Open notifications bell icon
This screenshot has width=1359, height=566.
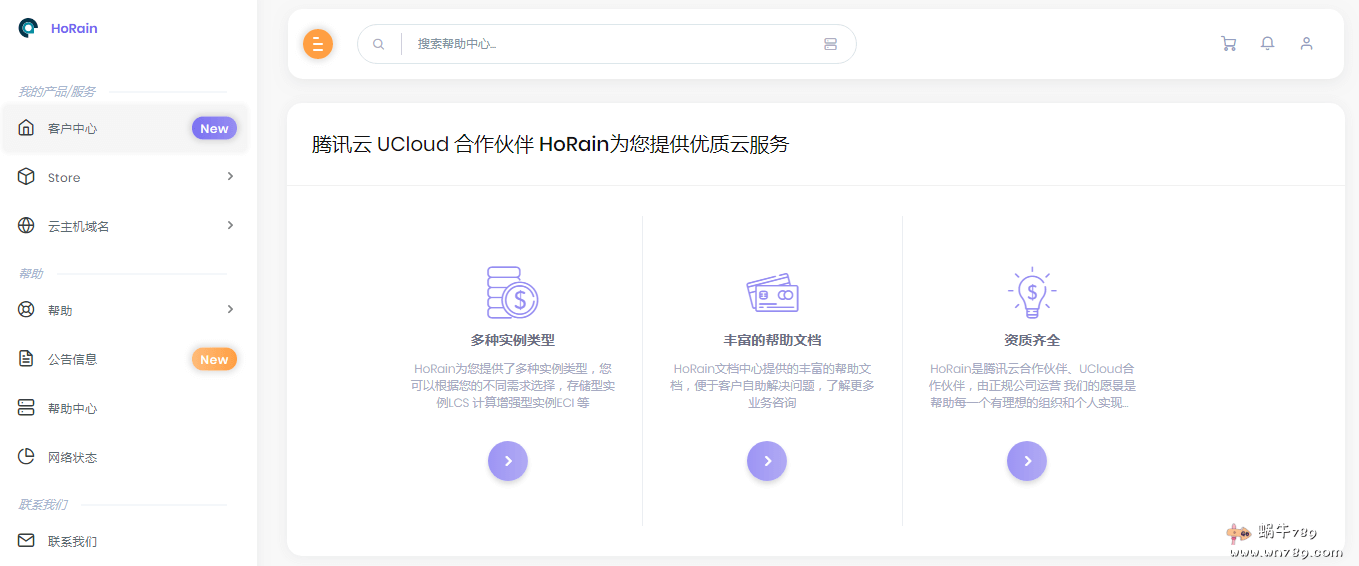1267,44
